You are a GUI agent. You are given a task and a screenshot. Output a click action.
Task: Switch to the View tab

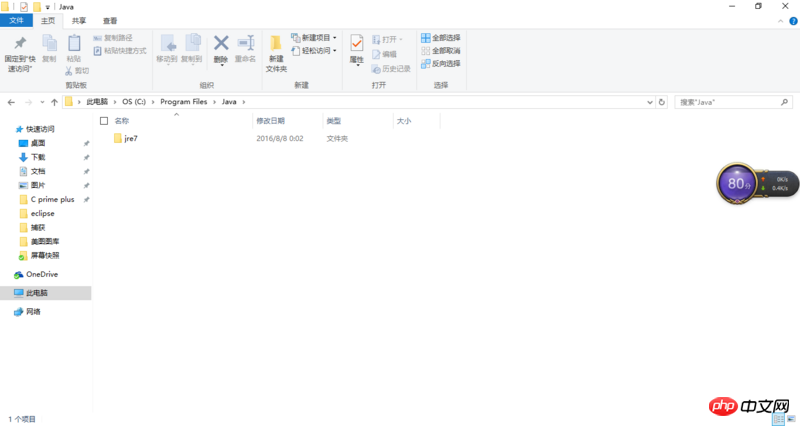(x=110, y=20)
